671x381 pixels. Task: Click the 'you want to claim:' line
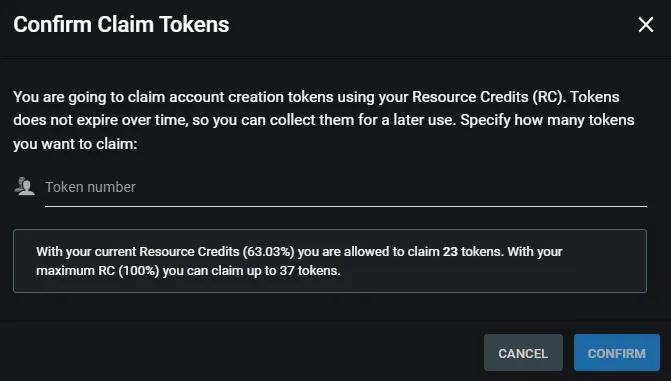(x=75, y=144)
